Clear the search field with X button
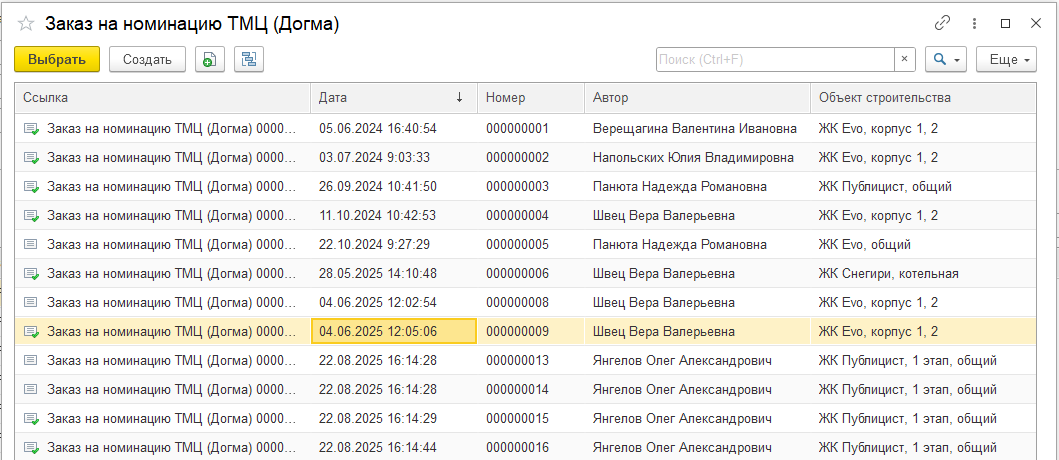Screen dimensions: 1059x460 (904, 60)
